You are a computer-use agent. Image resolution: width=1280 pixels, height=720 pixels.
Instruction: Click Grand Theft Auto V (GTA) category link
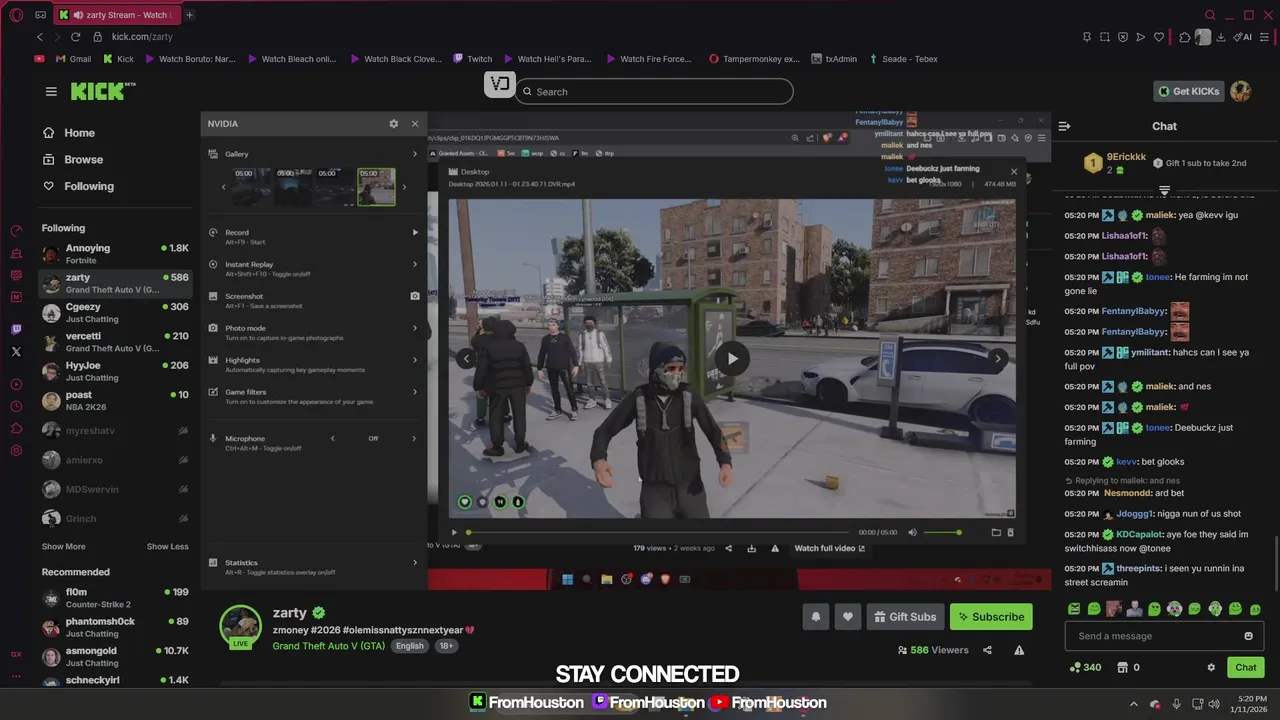329,646
